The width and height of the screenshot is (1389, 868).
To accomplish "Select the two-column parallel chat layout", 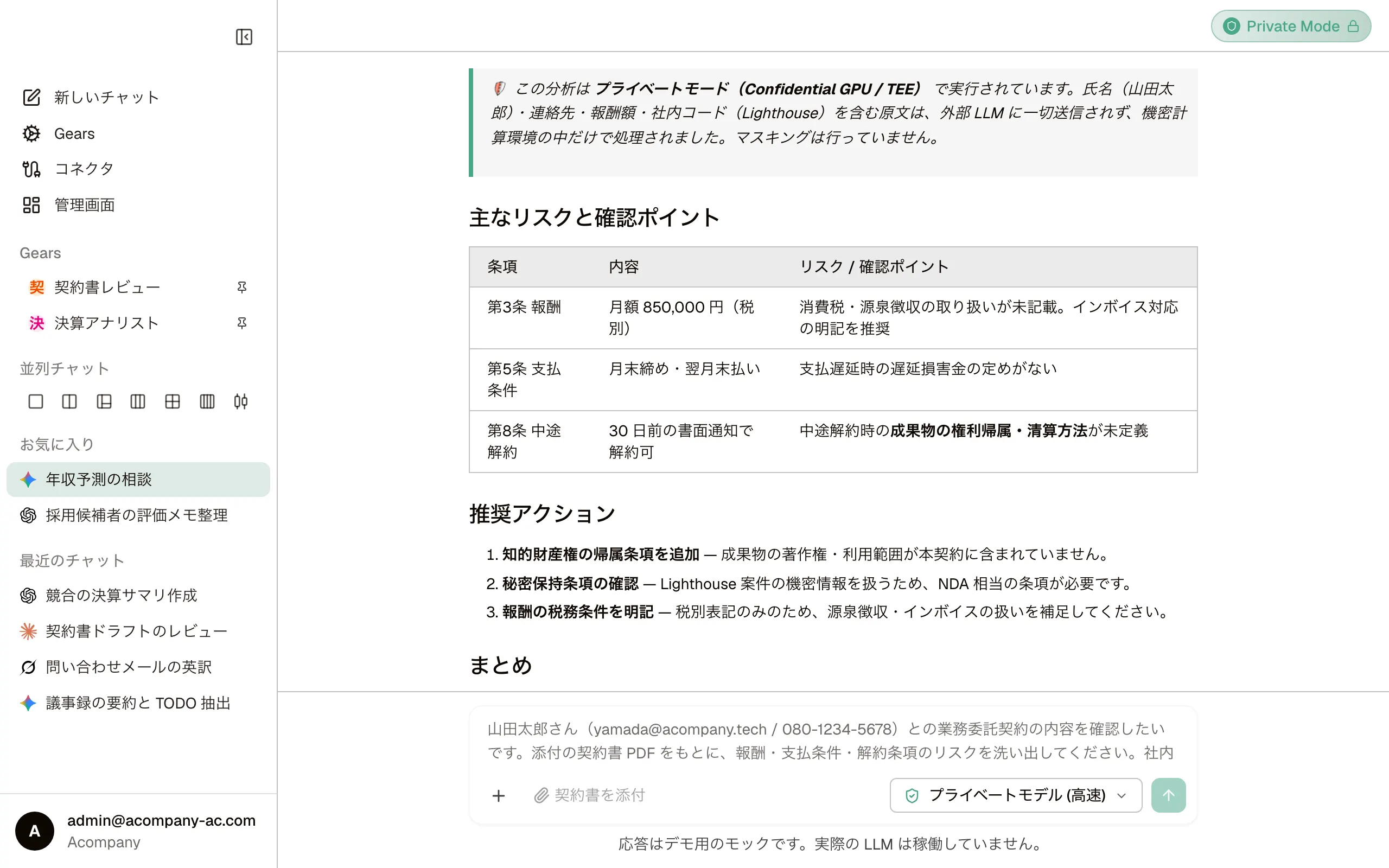I will point(69,401).
